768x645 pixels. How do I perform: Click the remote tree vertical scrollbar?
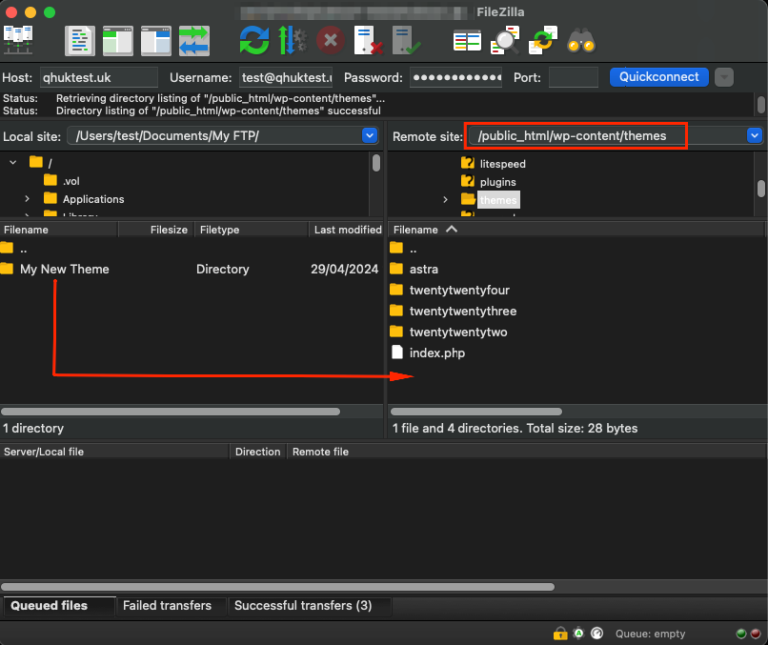[x=761, y=189]
